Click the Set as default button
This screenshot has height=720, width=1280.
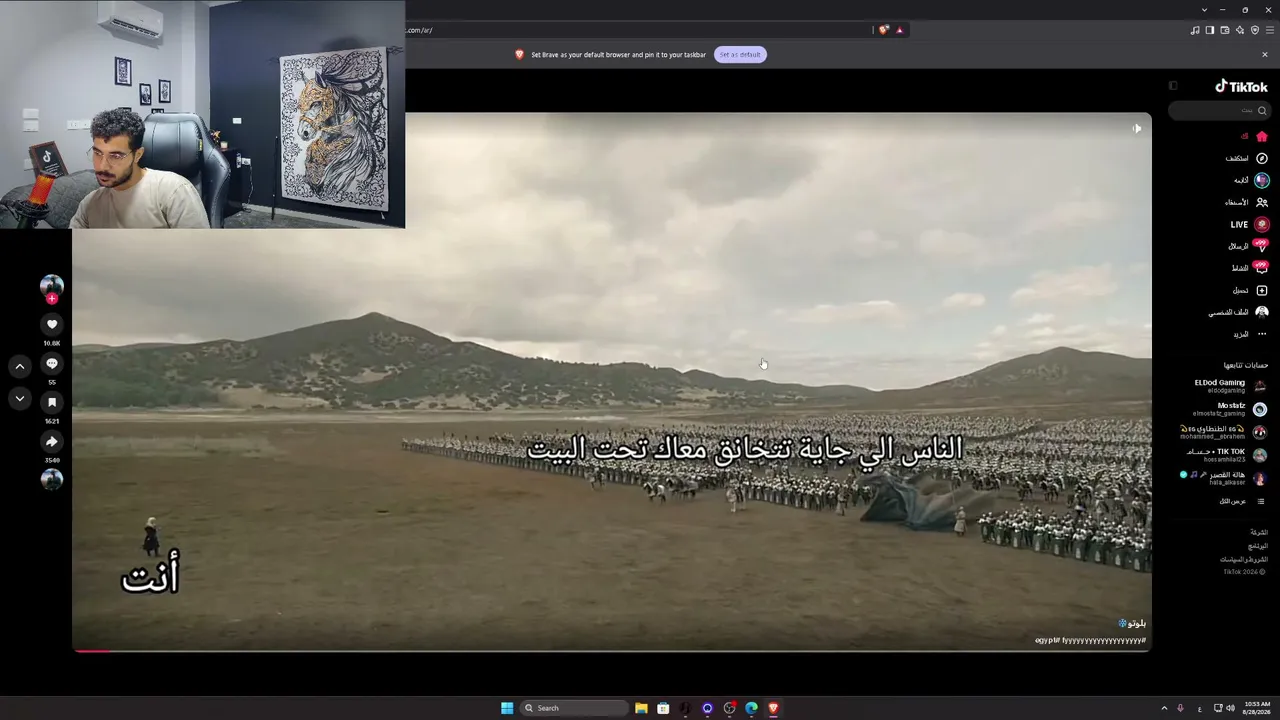pyautogui.click(x=740, y=54)
